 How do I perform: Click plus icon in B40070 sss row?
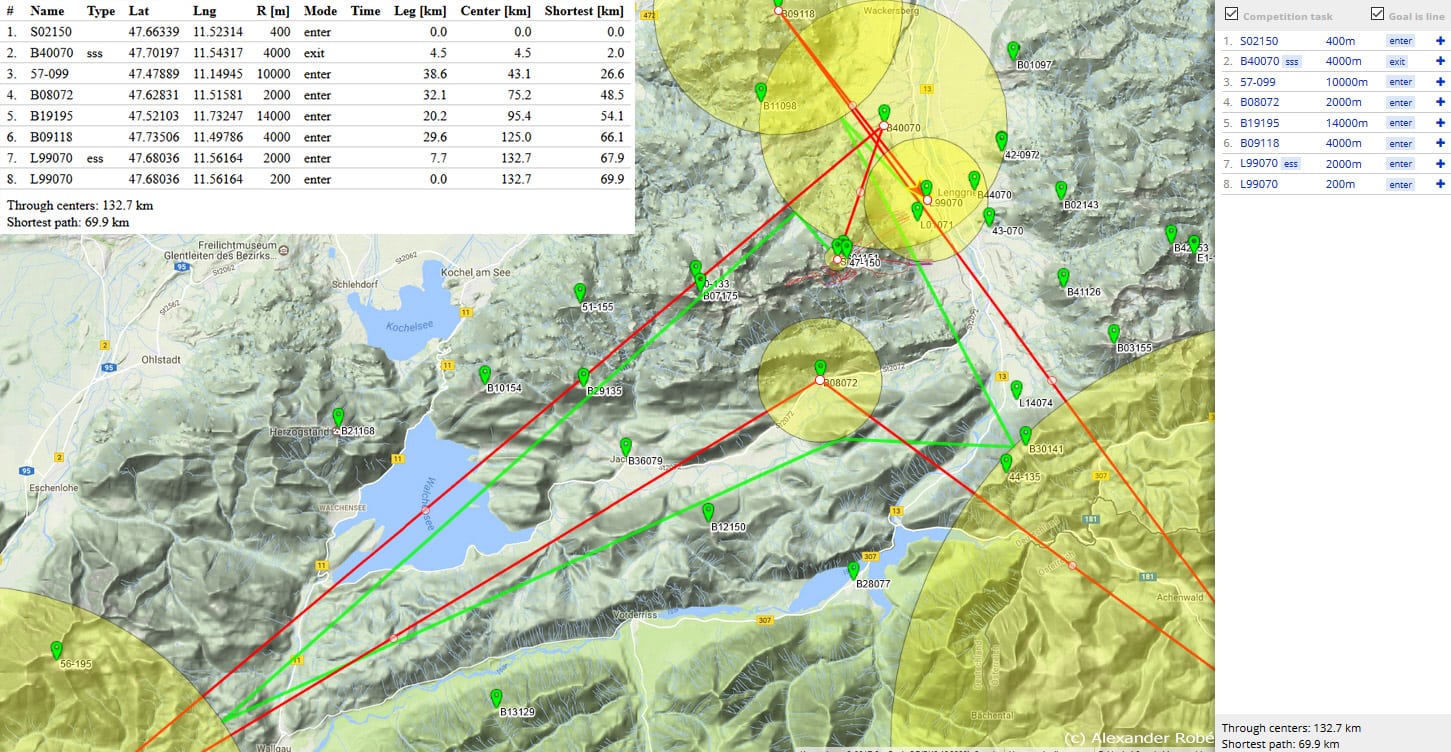[1440, 62]
